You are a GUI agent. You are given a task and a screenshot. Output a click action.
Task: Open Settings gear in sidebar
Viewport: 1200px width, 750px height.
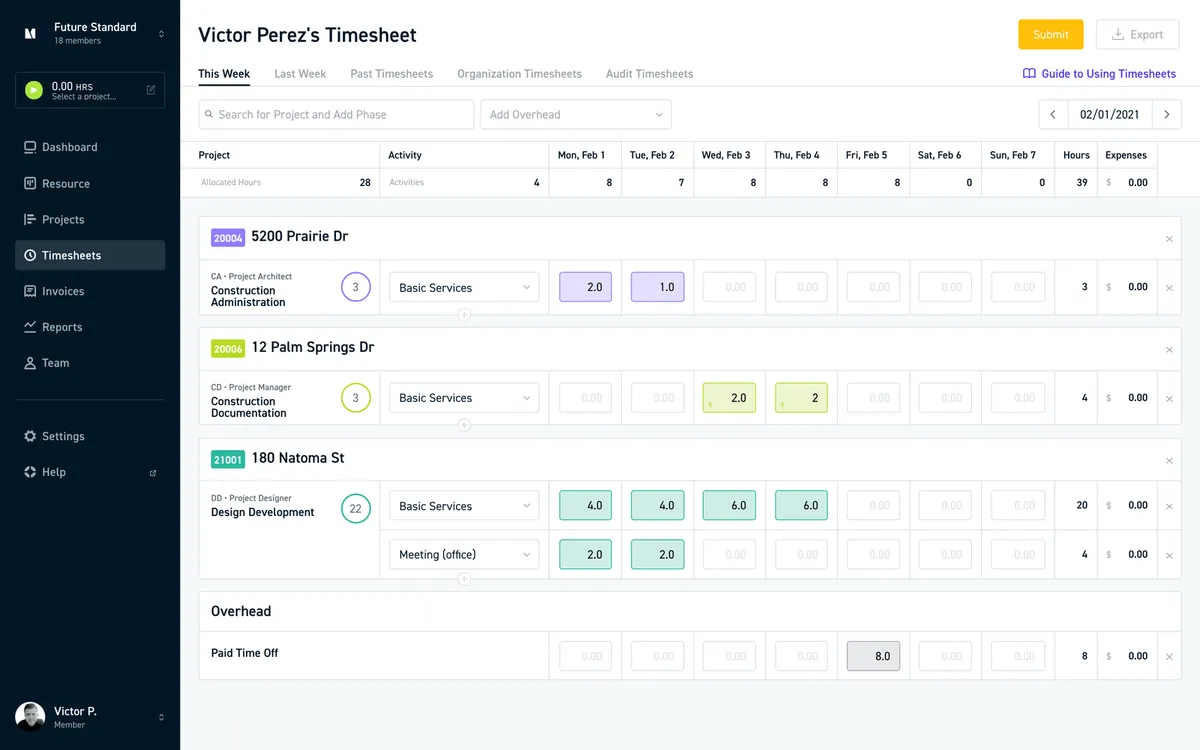30,436
